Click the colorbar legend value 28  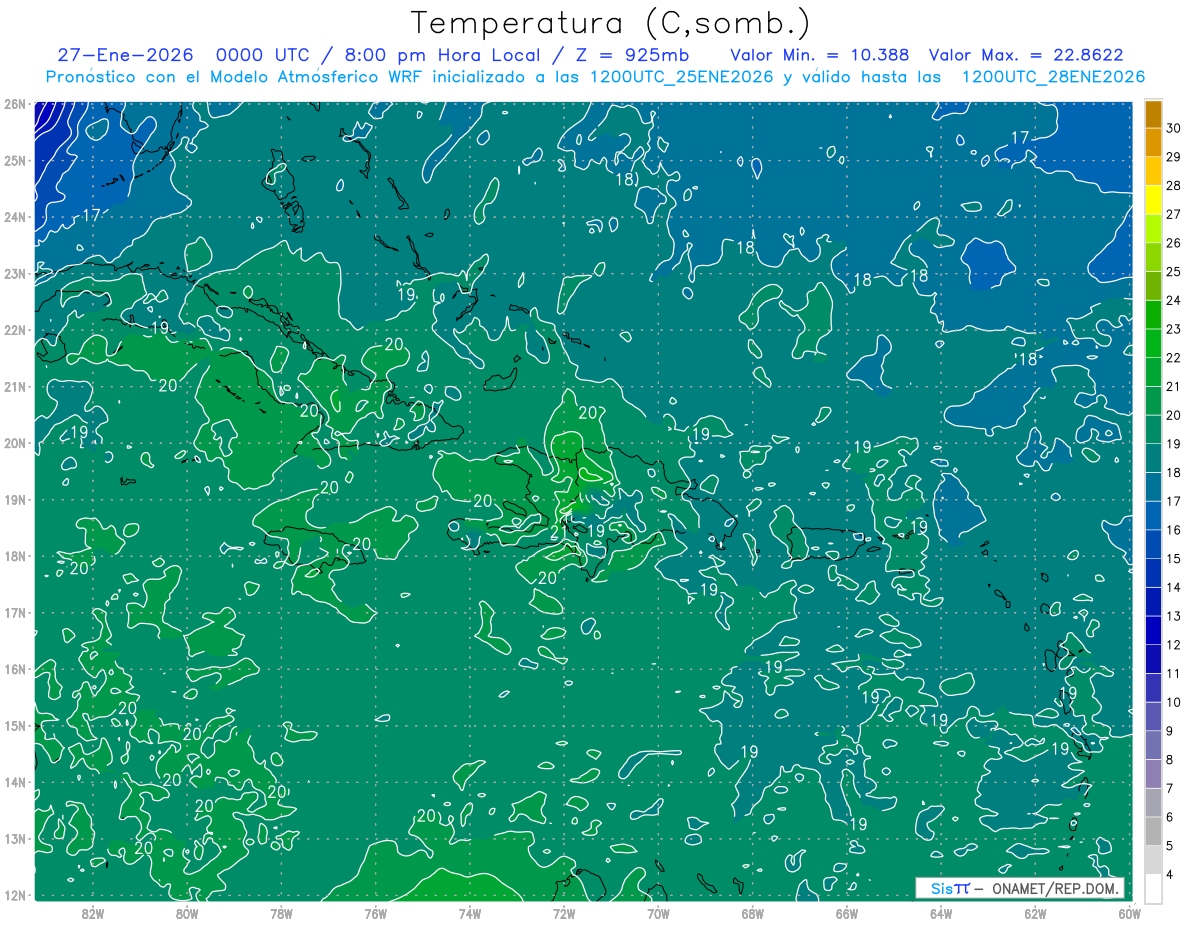[x=1174, y=186]
